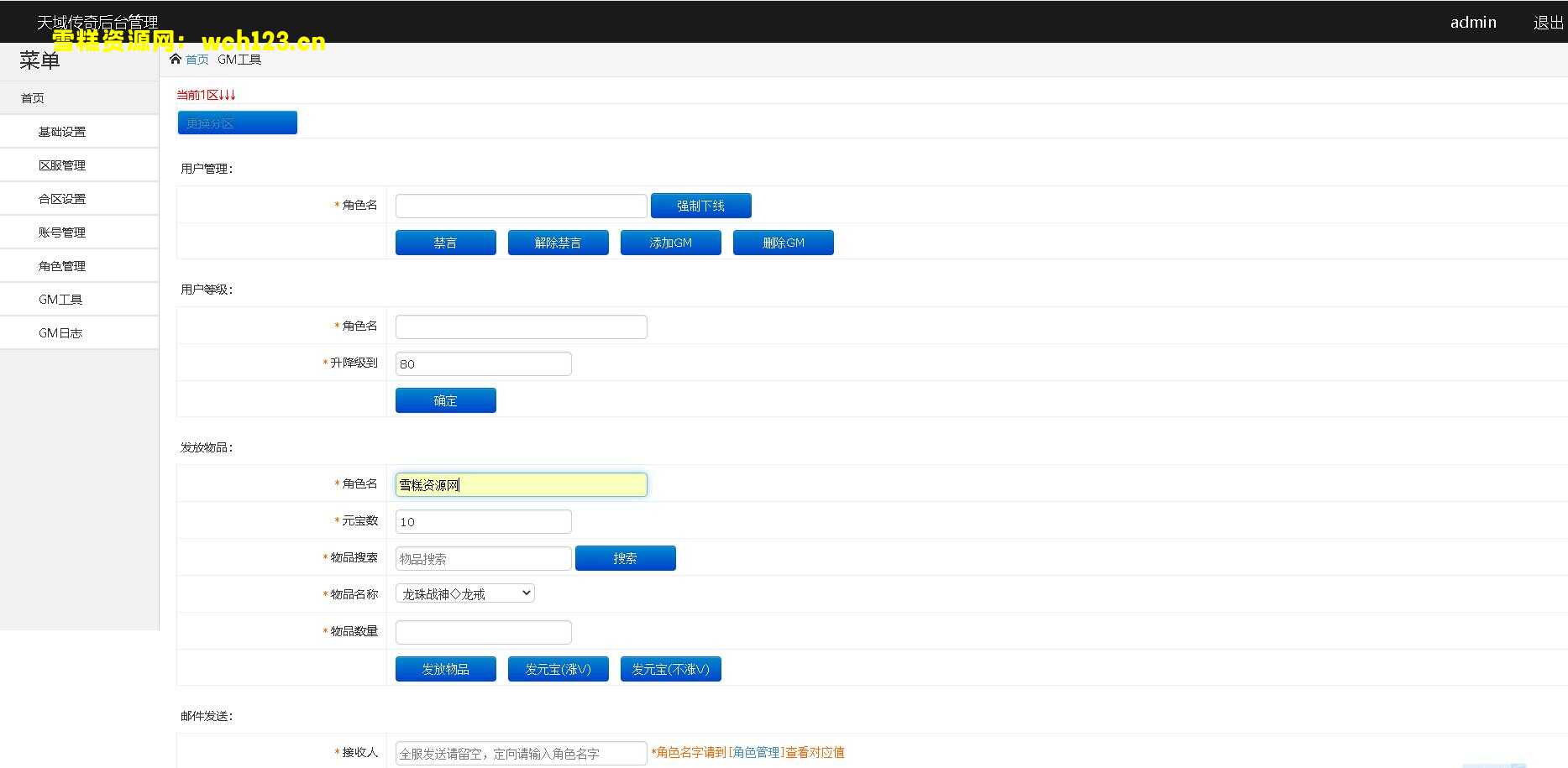Click the 确定 button under 用户等级

point(445,400)
